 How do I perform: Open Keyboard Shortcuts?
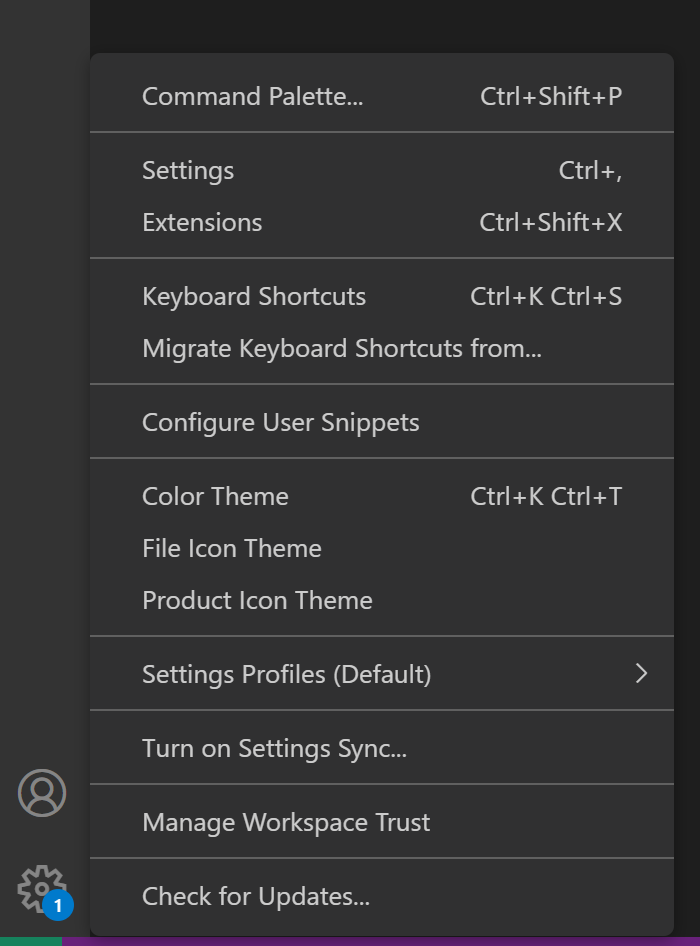[x=254, y=296]
